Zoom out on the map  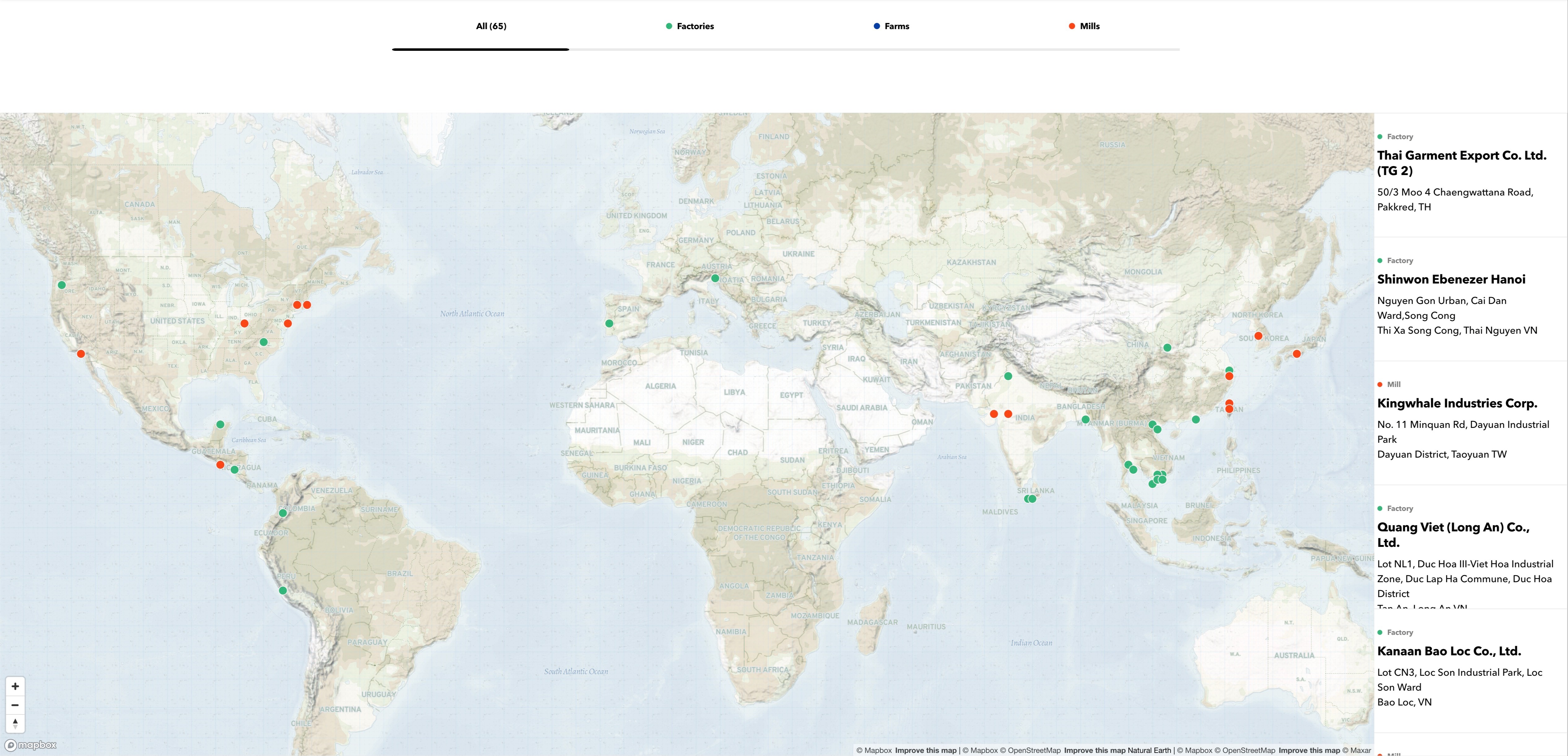(x=15, y=705)
